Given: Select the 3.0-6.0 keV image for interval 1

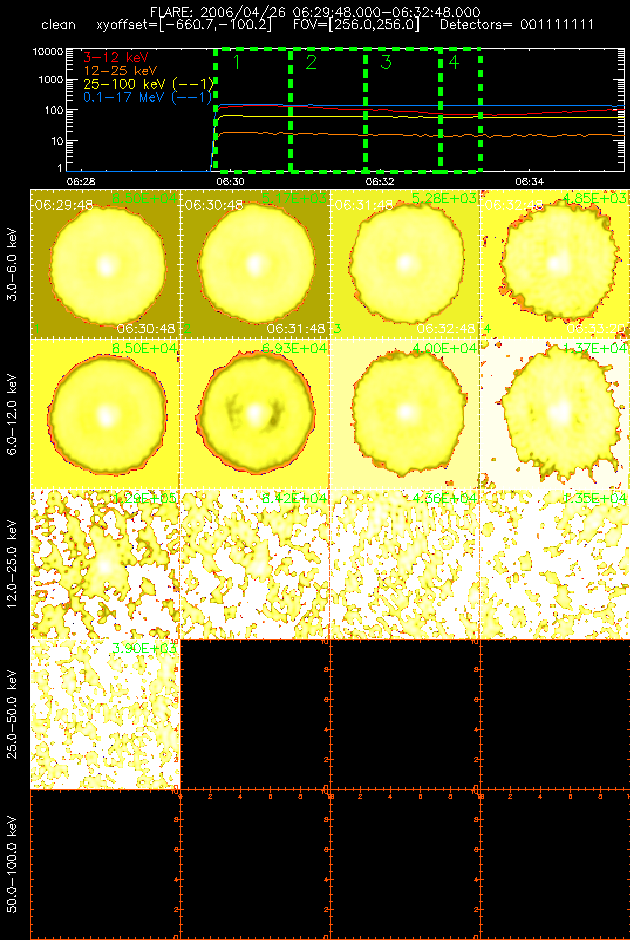Looking at the screenshot, I should [105, 264].
